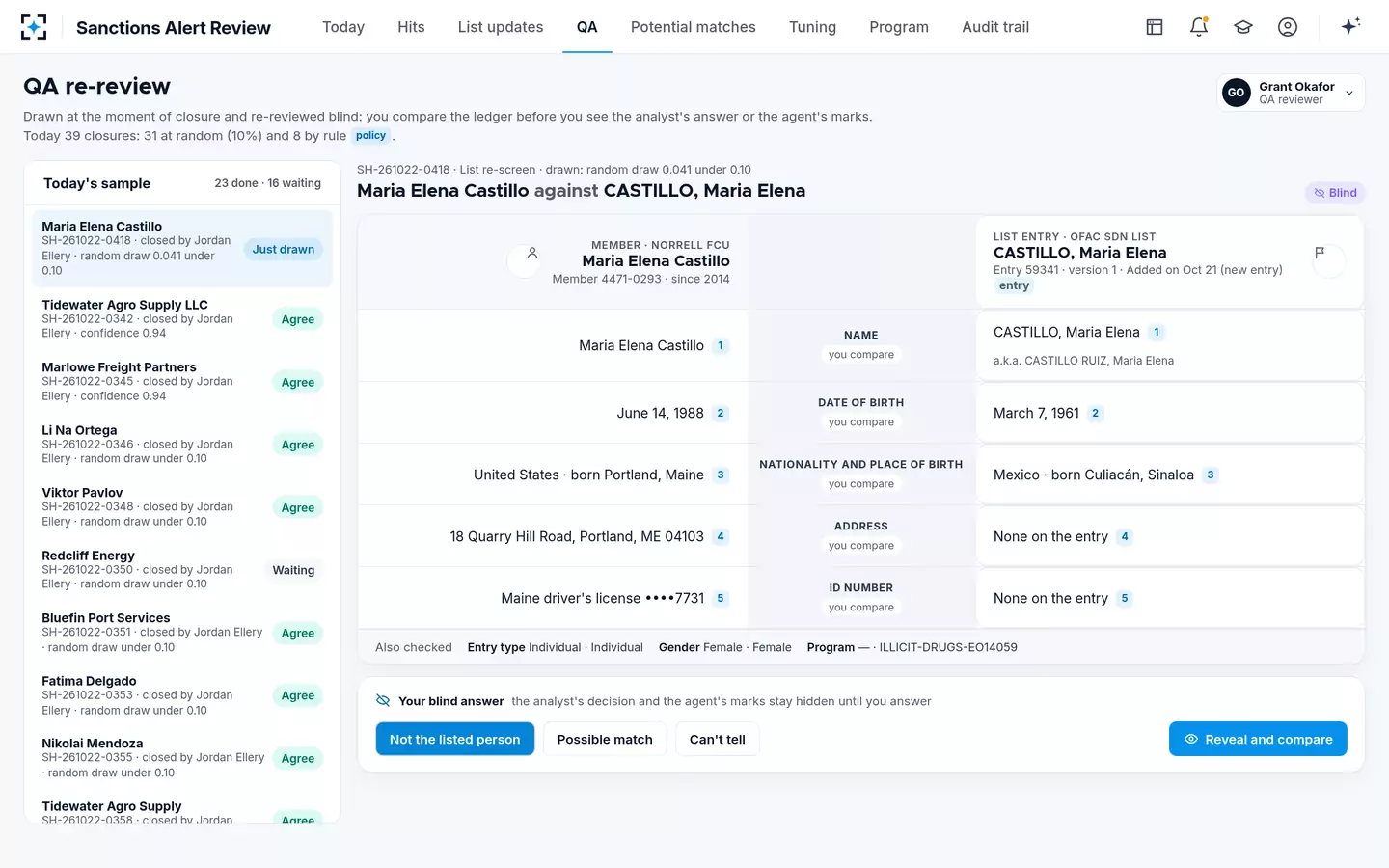1389x868 pixels.
Task: Click Member 4471-0293 · since 2014 text
Action: 640,279
